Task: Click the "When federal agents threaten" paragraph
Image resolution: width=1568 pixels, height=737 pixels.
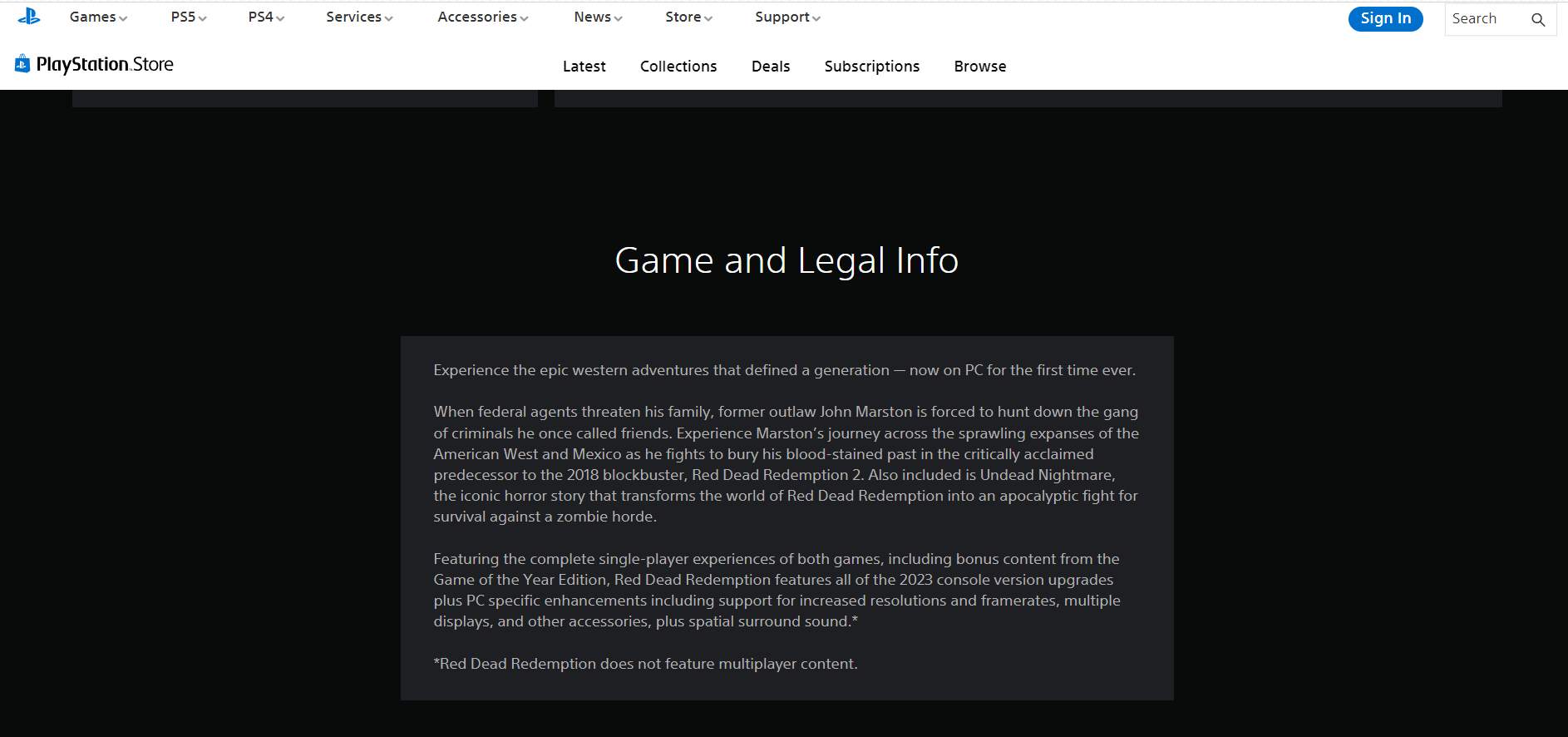Action: tap(786, 464)
